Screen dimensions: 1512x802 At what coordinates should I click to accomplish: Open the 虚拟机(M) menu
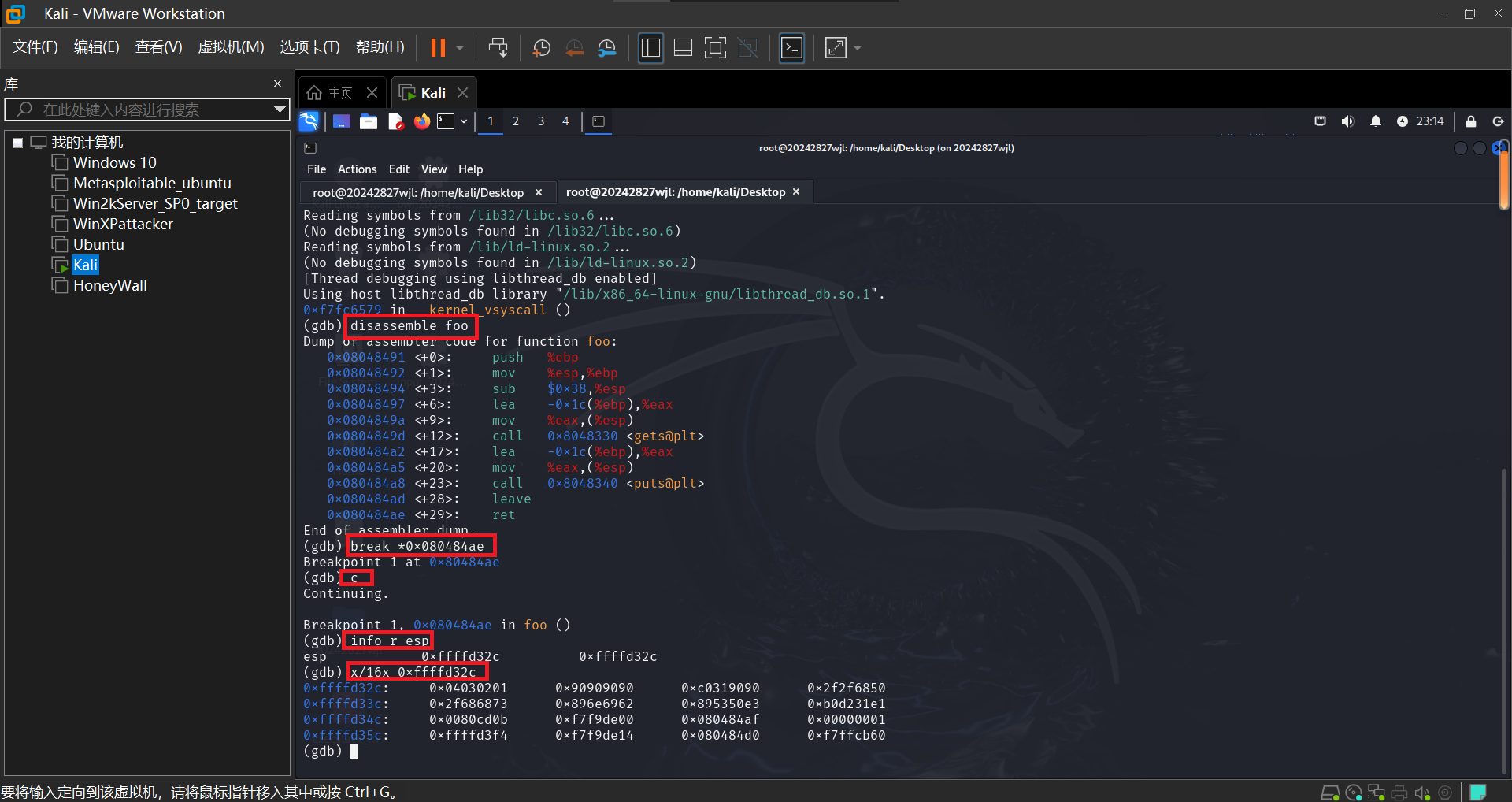[x=231, y=47]
